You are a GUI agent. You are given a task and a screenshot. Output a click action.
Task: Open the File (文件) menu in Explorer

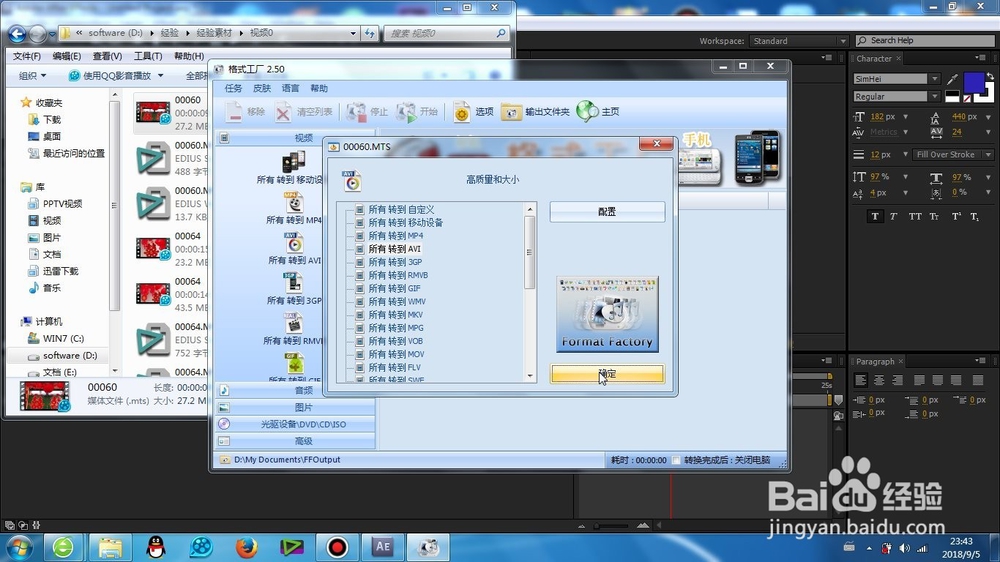[27, 56]
